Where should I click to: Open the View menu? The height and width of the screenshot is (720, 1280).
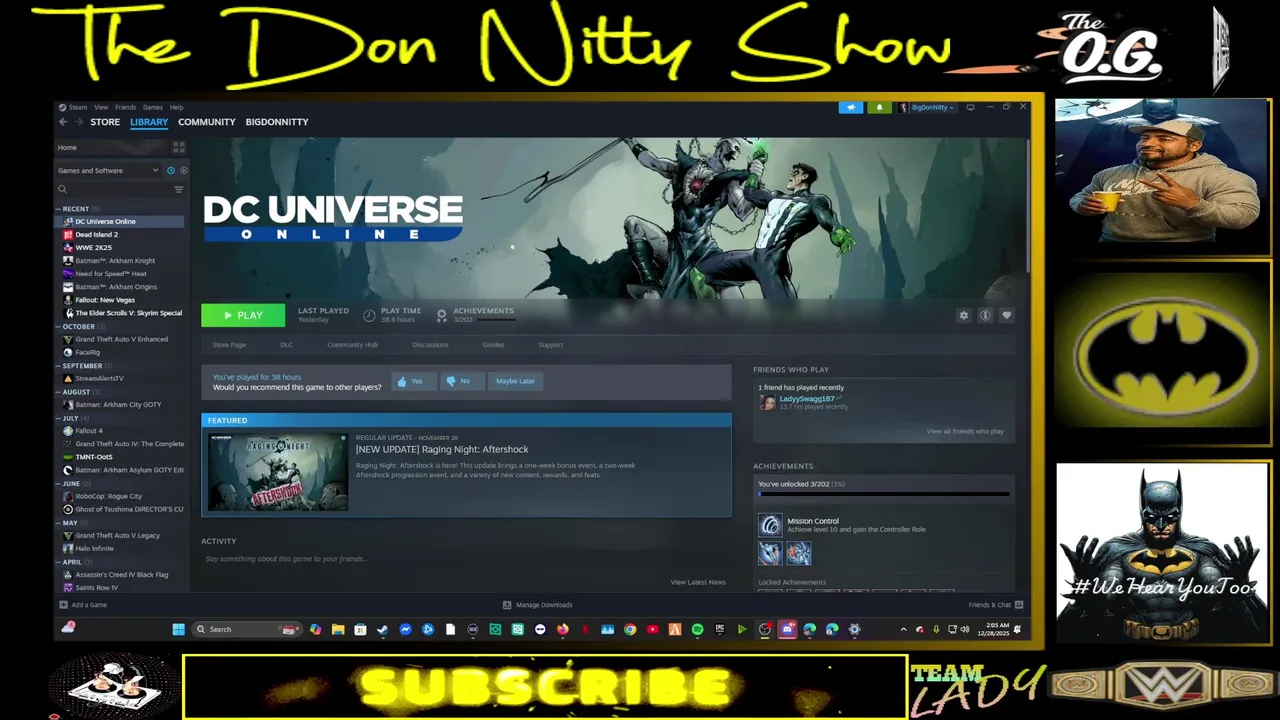click(x=101, y=107)
